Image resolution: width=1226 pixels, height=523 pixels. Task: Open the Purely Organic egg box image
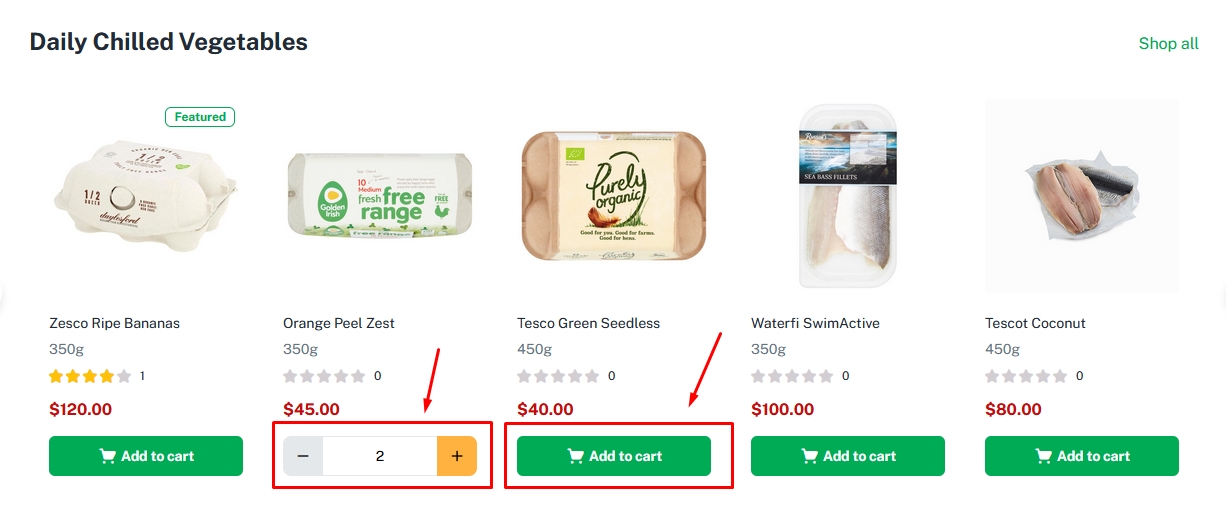[x=614, y=196]
